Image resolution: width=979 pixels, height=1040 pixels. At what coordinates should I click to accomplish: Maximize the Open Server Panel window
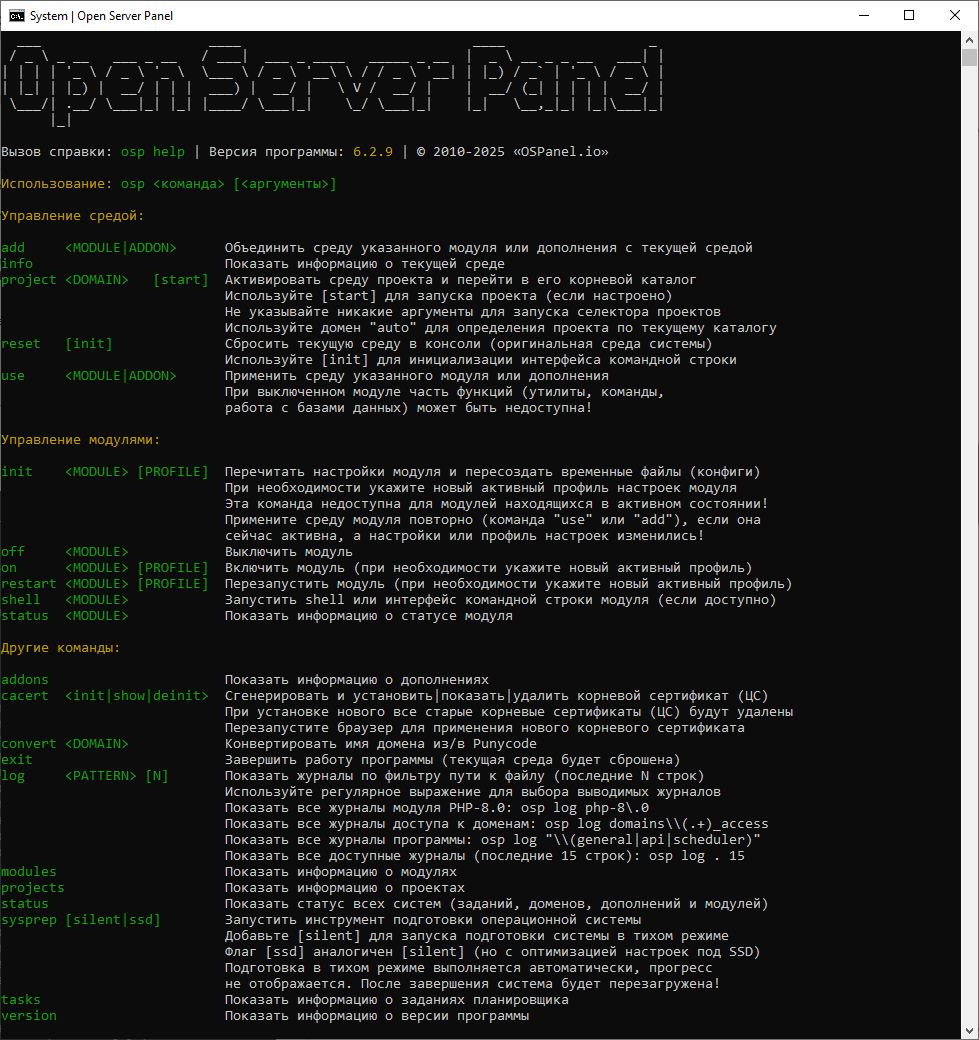[x=909, y=15]
